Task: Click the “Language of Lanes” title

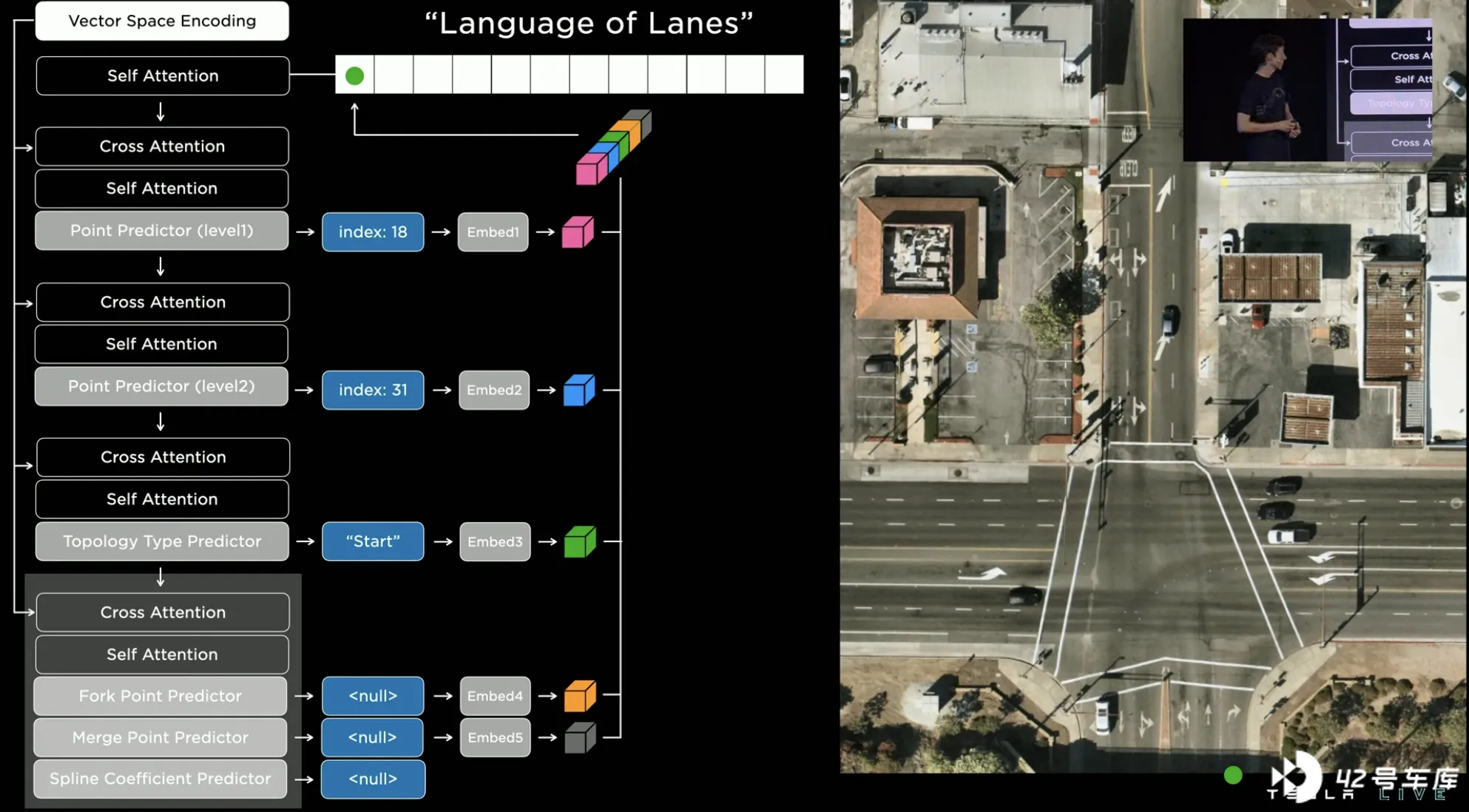Action: point(590,23)
